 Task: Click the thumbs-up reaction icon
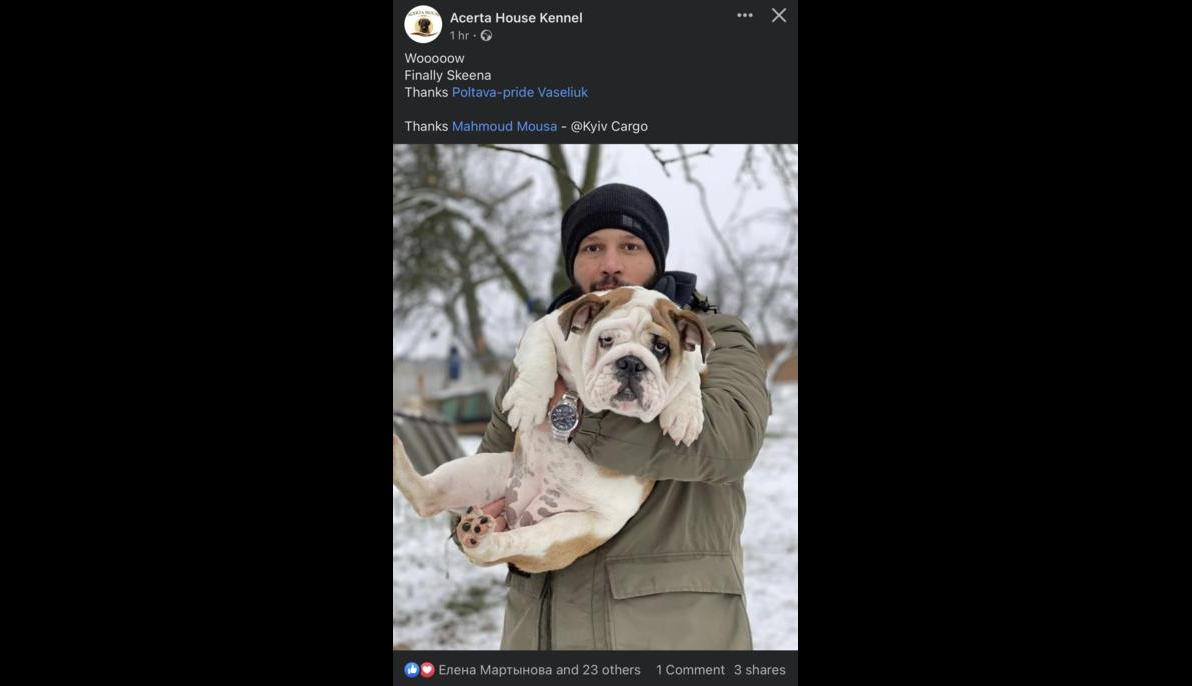pyautogui.click(x=411, y=669)
